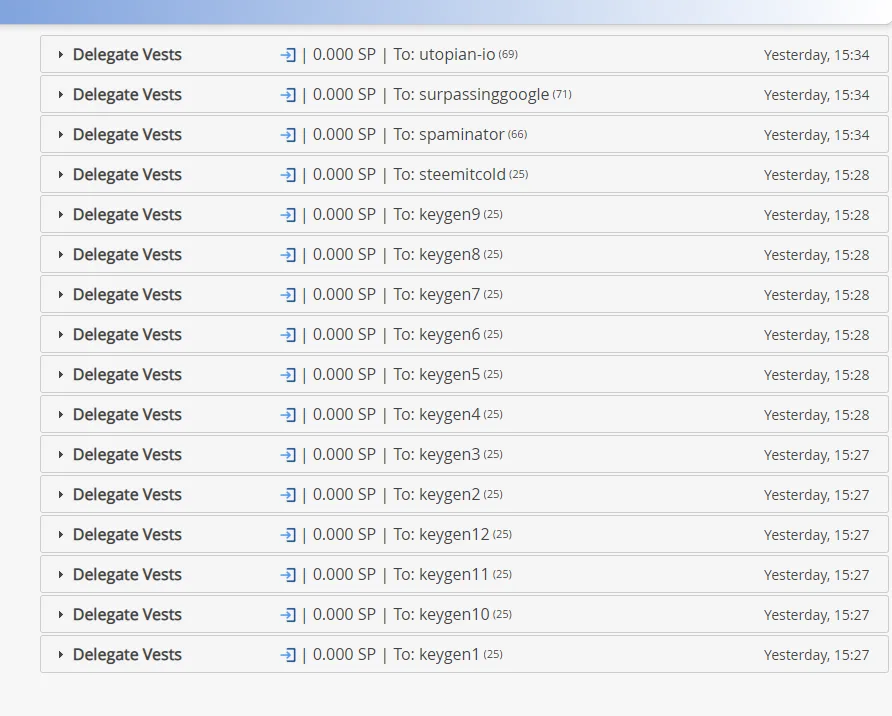
Task: Open the spaminator account link
Action: [x=461, y=135]
